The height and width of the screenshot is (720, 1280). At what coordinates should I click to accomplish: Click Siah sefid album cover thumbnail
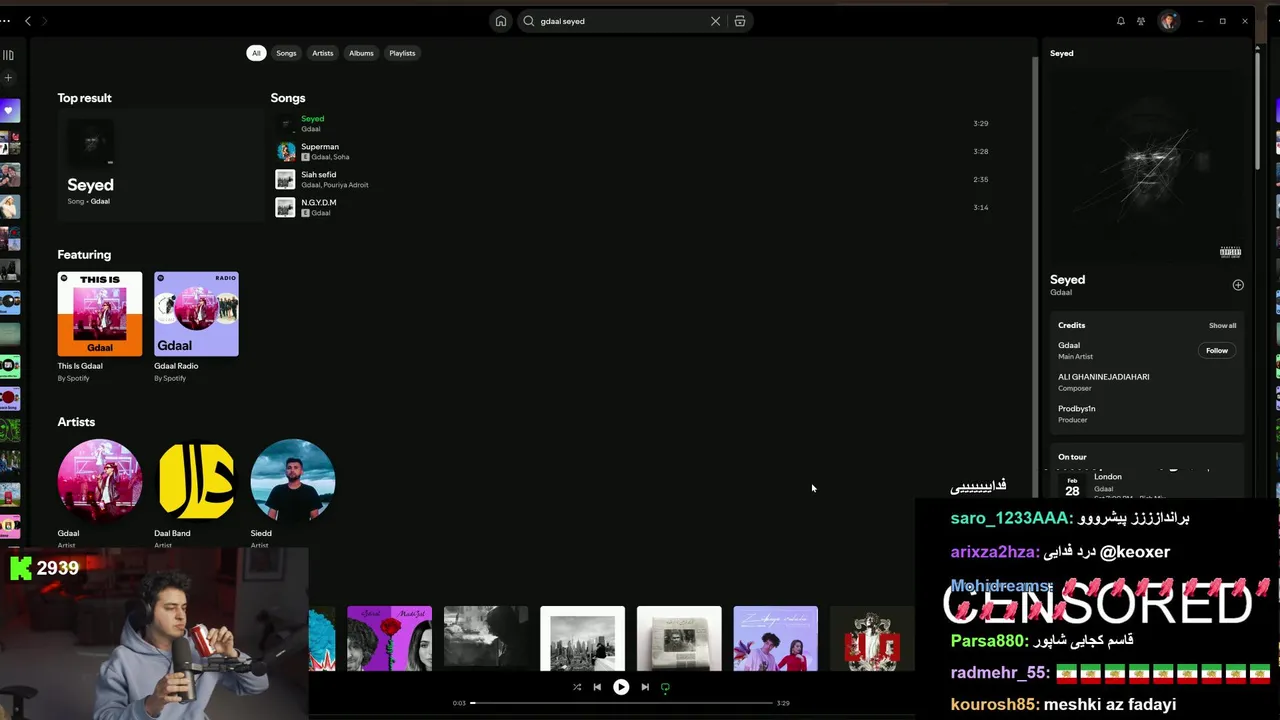point(286,180)
